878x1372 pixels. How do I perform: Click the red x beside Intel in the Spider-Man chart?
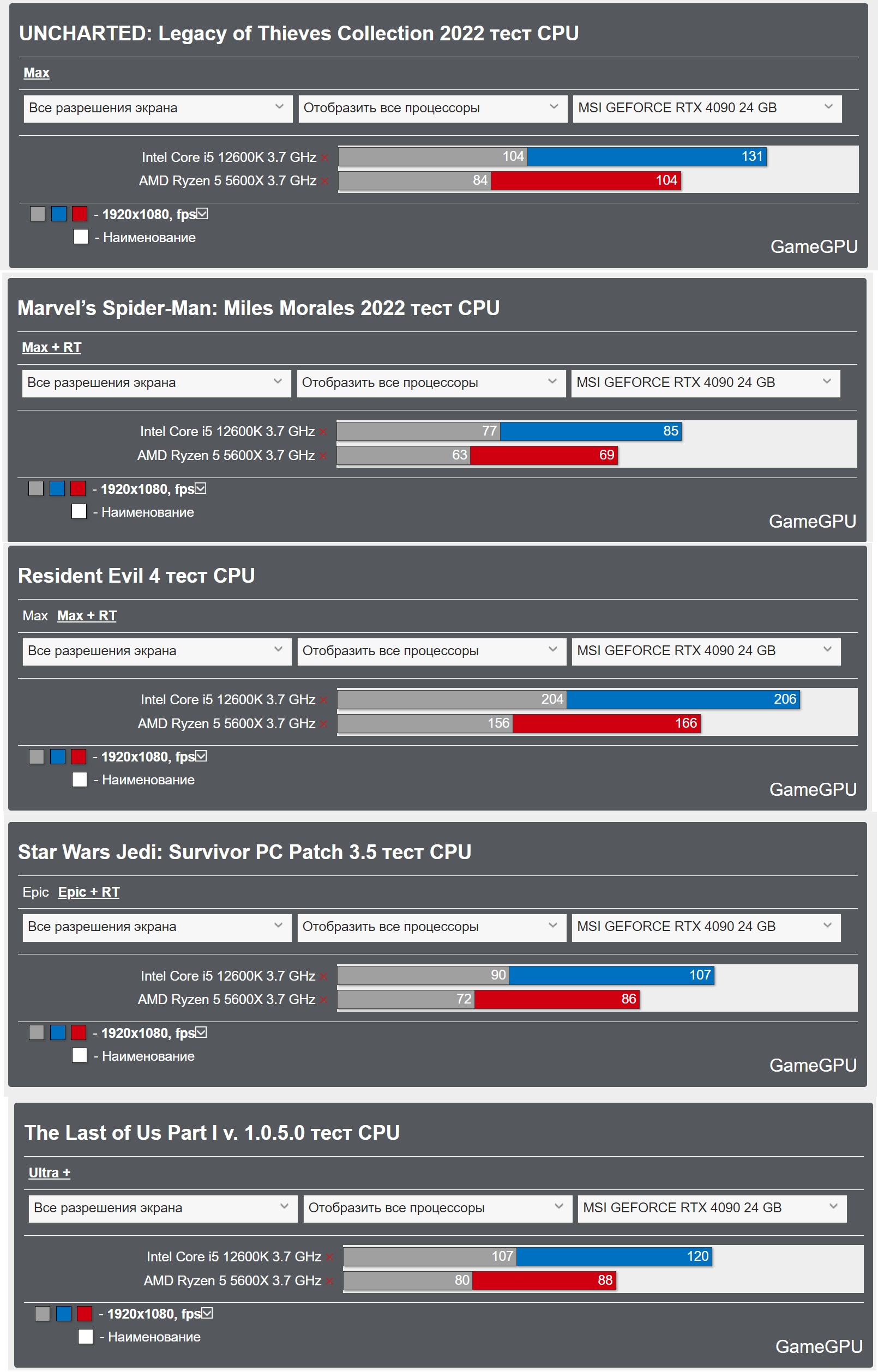click(x=323, y=432)
